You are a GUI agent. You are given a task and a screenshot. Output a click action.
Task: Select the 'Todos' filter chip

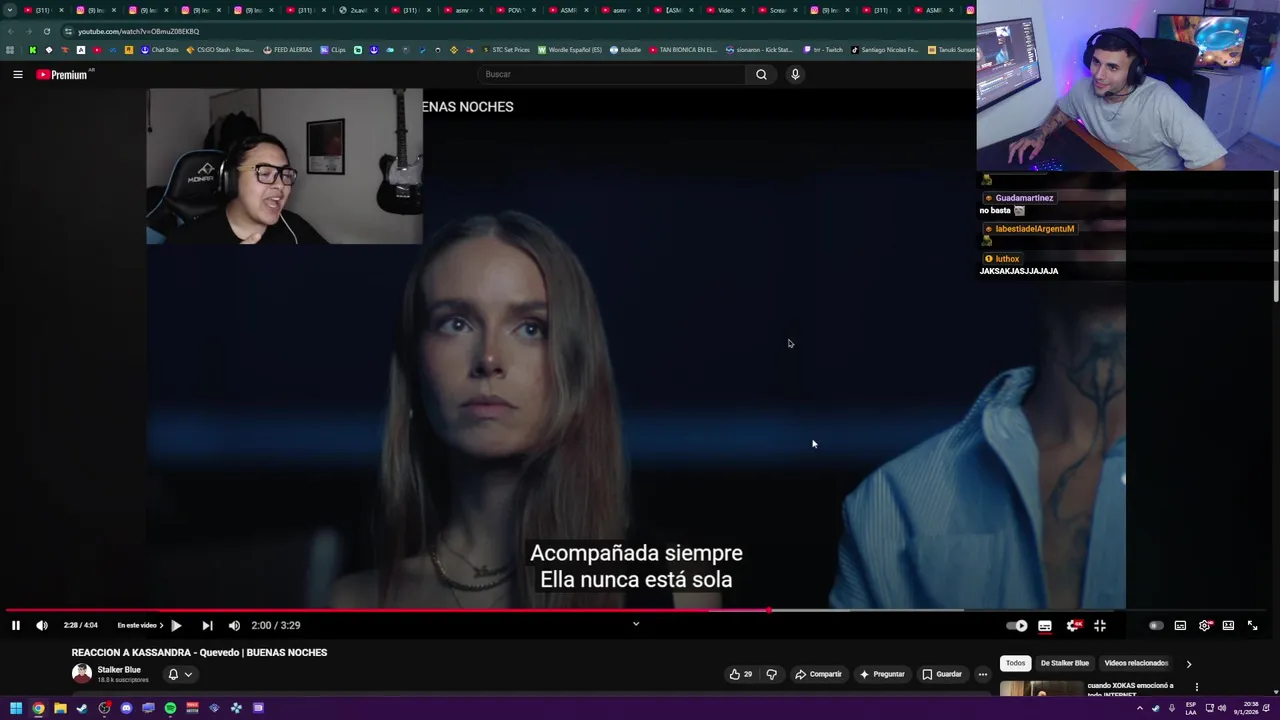pyautogui.click(x=1015, y=663)
